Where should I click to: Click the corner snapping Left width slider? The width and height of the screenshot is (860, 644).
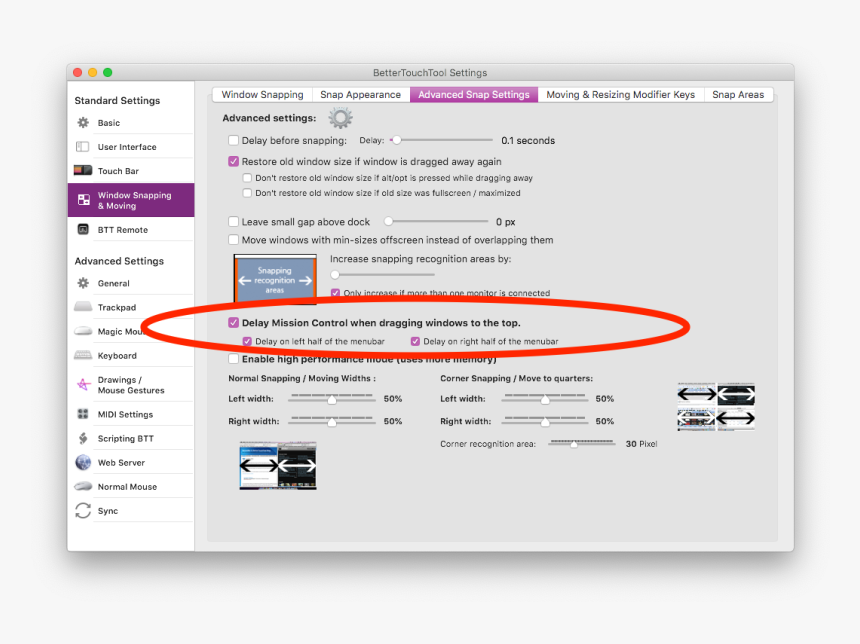click(544, 399)
